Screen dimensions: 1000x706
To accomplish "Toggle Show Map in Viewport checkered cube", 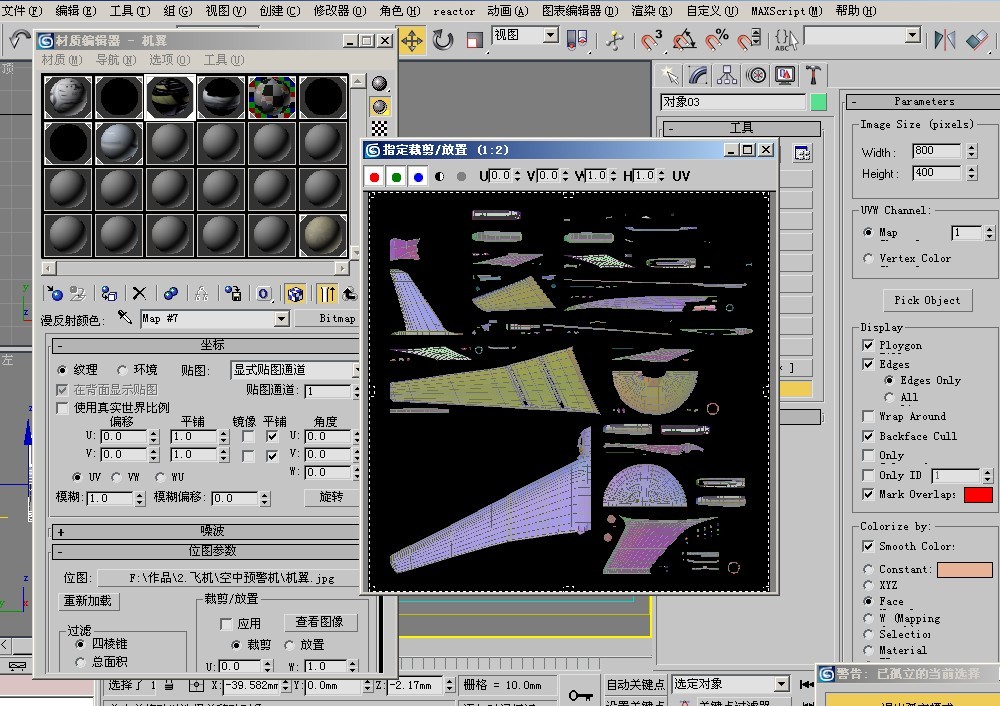I will tap(295, 293).
